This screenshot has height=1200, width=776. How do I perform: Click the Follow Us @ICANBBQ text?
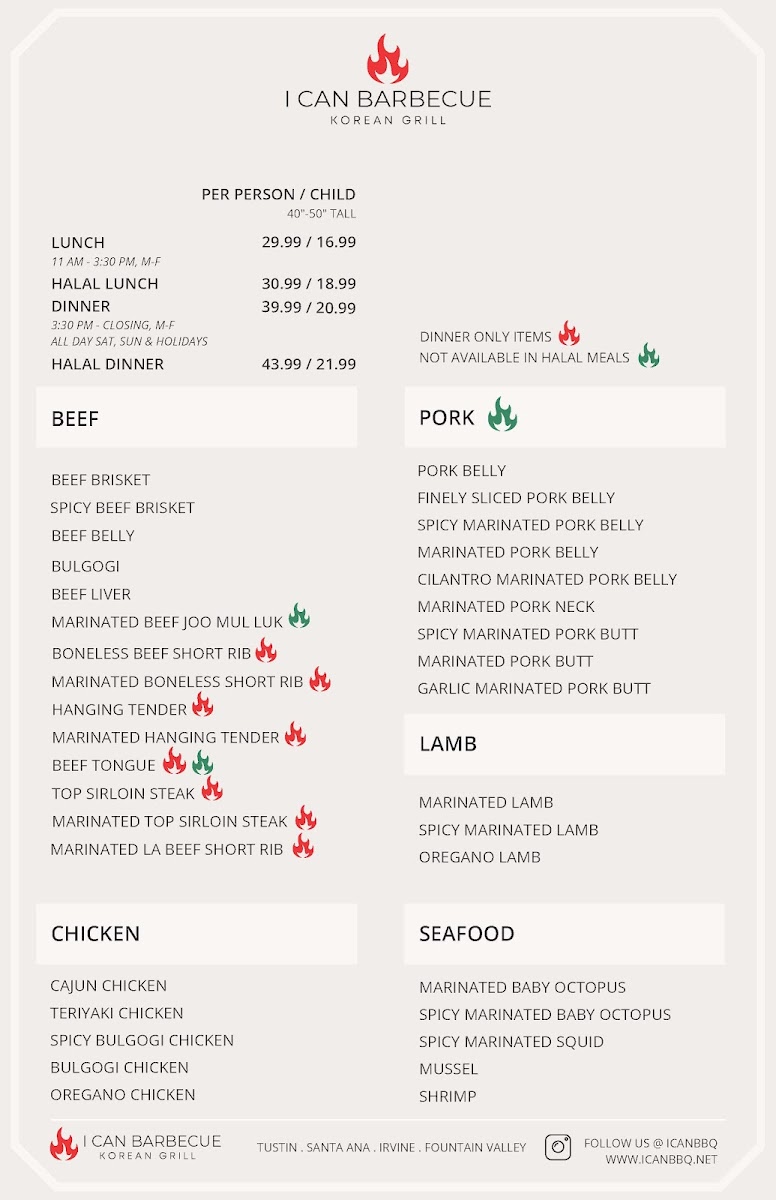[x=650, y=1143]
